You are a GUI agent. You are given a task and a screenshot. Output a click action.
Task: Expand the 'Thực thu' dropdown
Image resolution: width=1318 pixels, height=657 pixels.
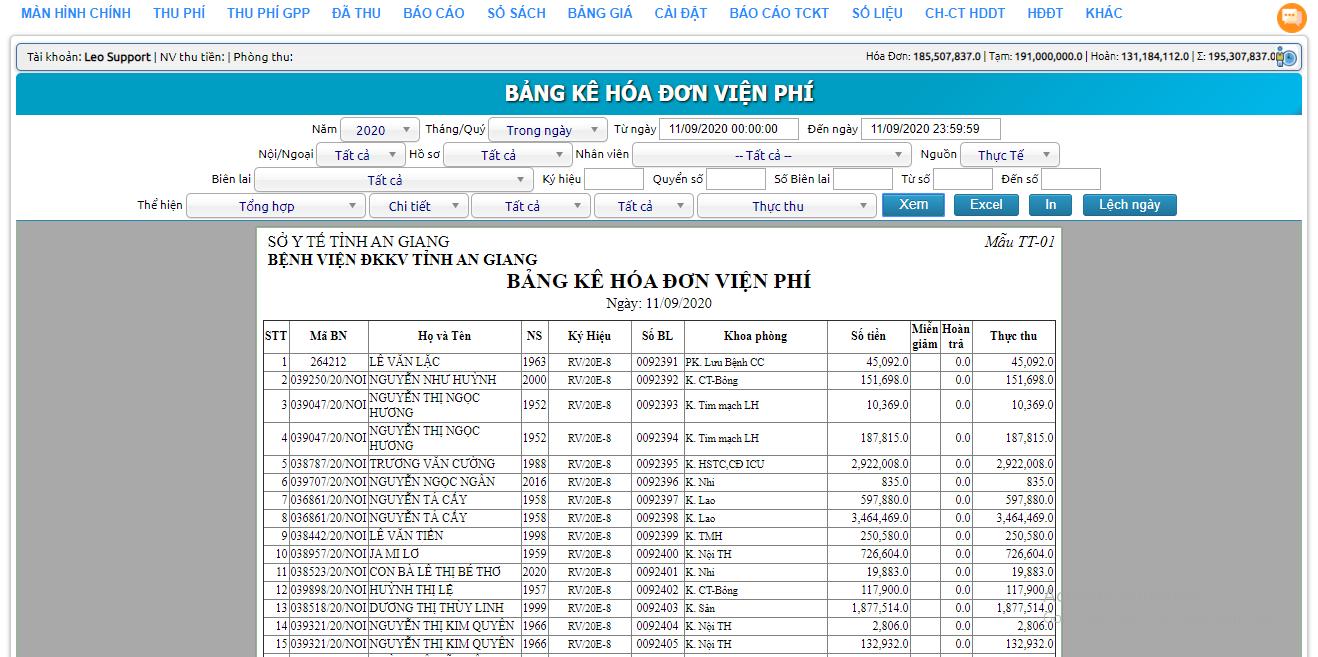(787, 206)
